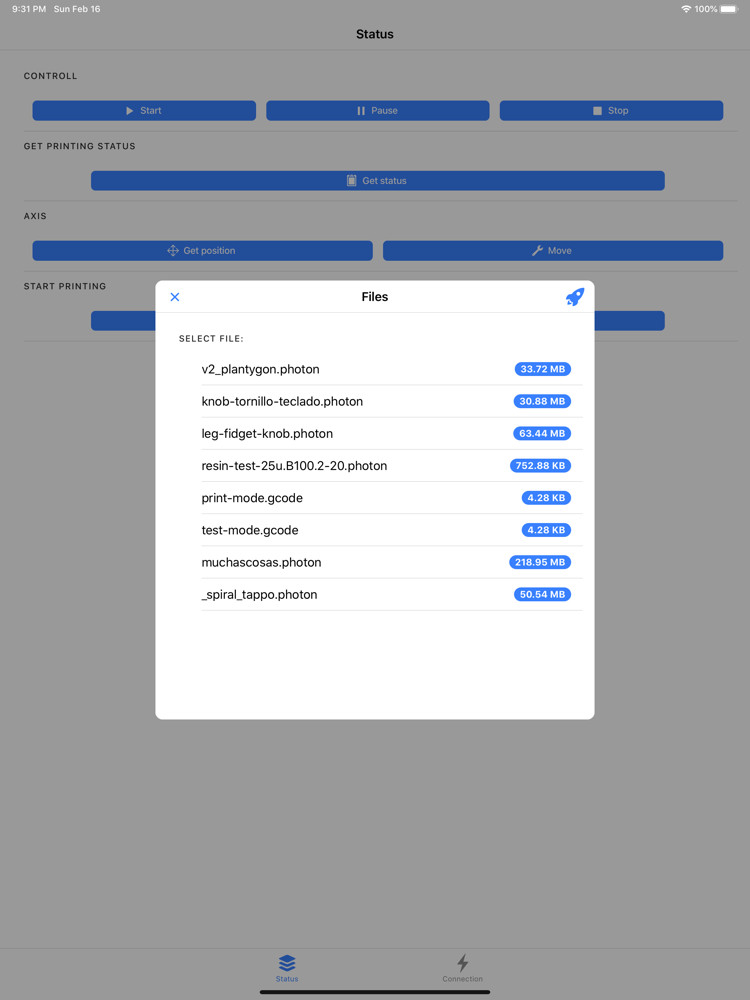Screen dimensions: 750x1000
Task: Click the 50.54 MB size badge
Action: click(543, 594)
